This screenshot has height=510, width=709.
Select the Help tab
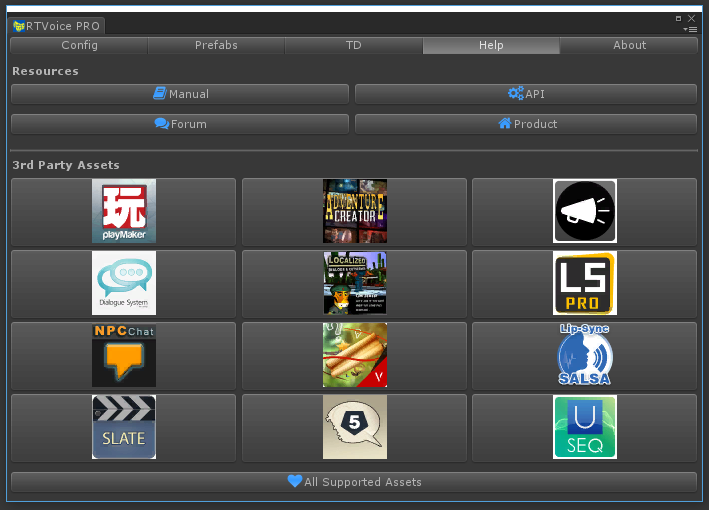click(491, 45)
